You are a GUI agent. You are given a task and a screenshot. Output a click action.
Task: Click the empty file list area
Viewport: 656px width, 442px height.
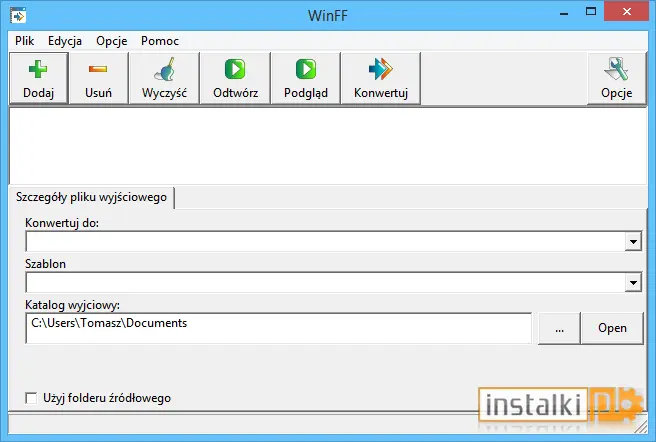pos(328,146)
